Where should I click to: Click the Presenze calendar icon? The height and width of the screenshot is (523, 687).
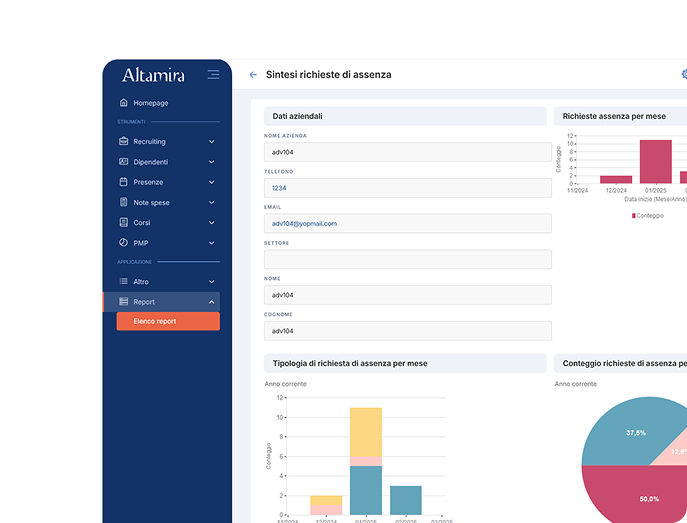[x=123, y=182]
